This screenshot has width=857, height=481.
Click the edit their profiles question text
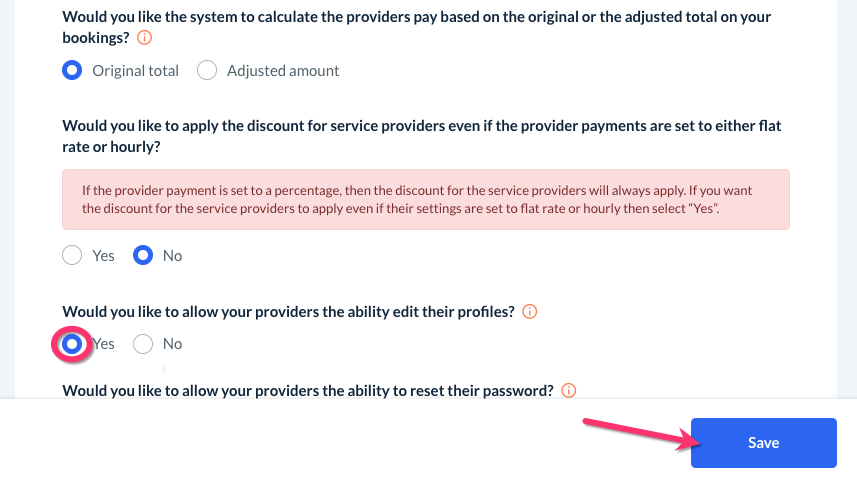288,312
